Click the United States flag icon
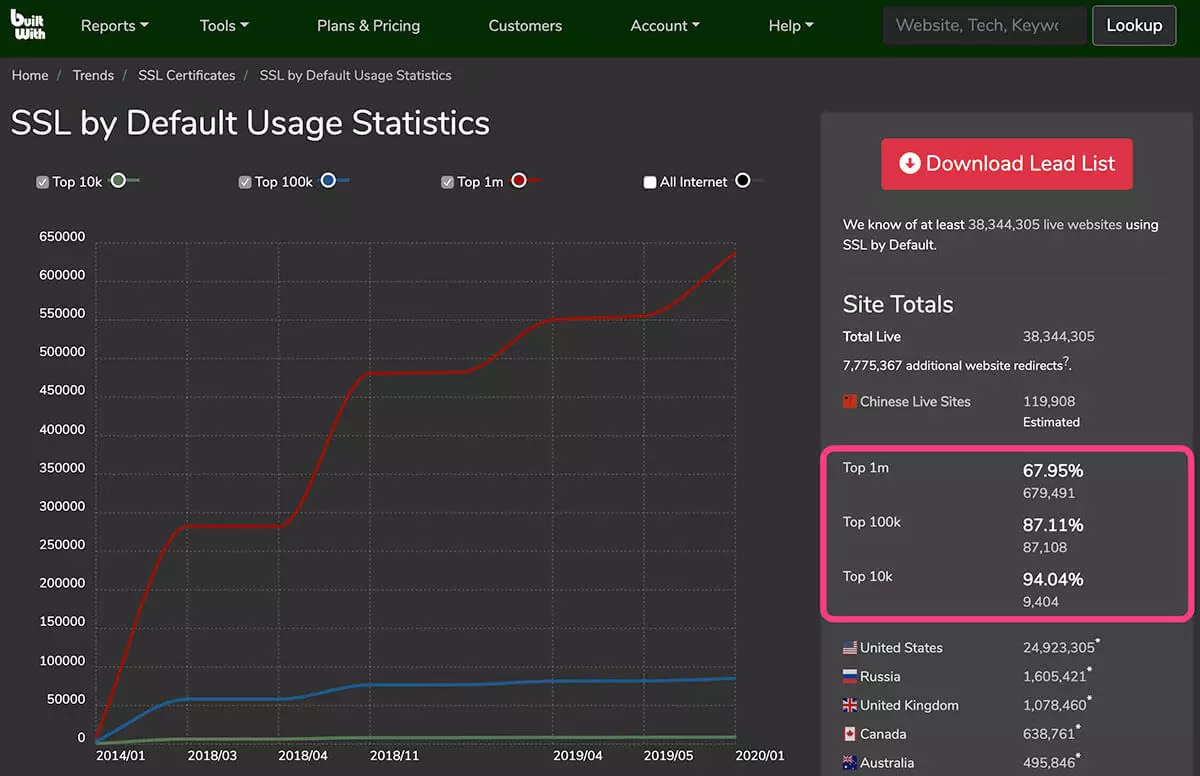This screenshot has width=1200, height=776. click(x=851, y=647)
